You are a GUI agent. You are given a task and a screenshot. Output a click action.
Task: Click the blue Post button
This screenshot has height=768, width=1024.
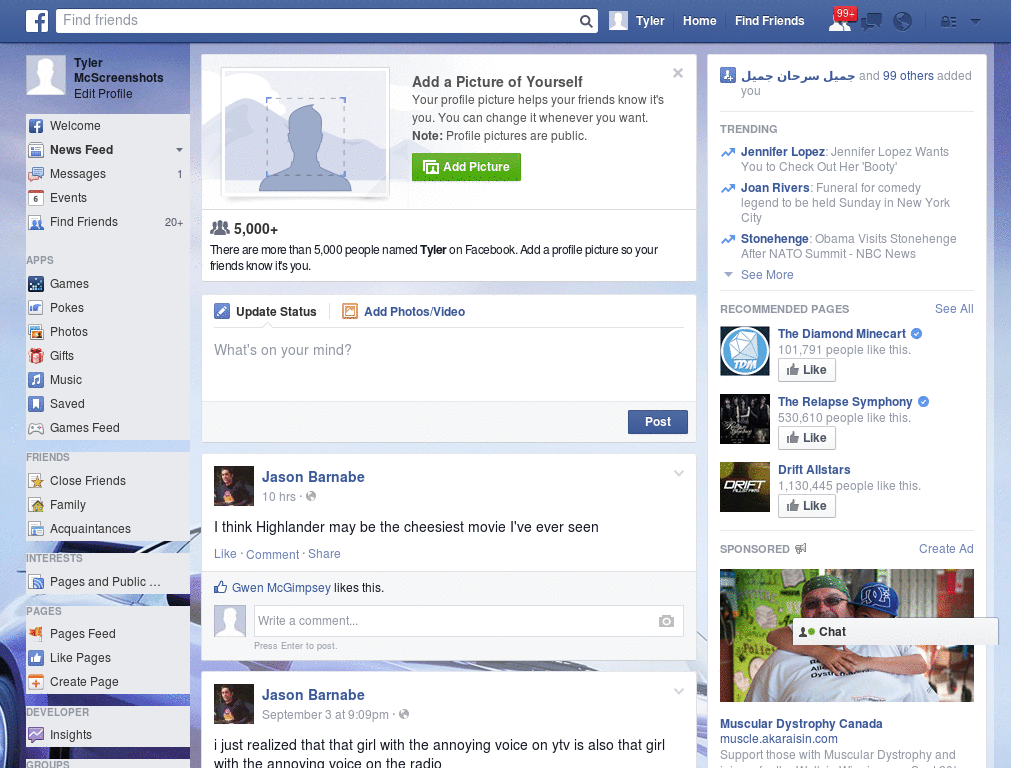[658, 422]
